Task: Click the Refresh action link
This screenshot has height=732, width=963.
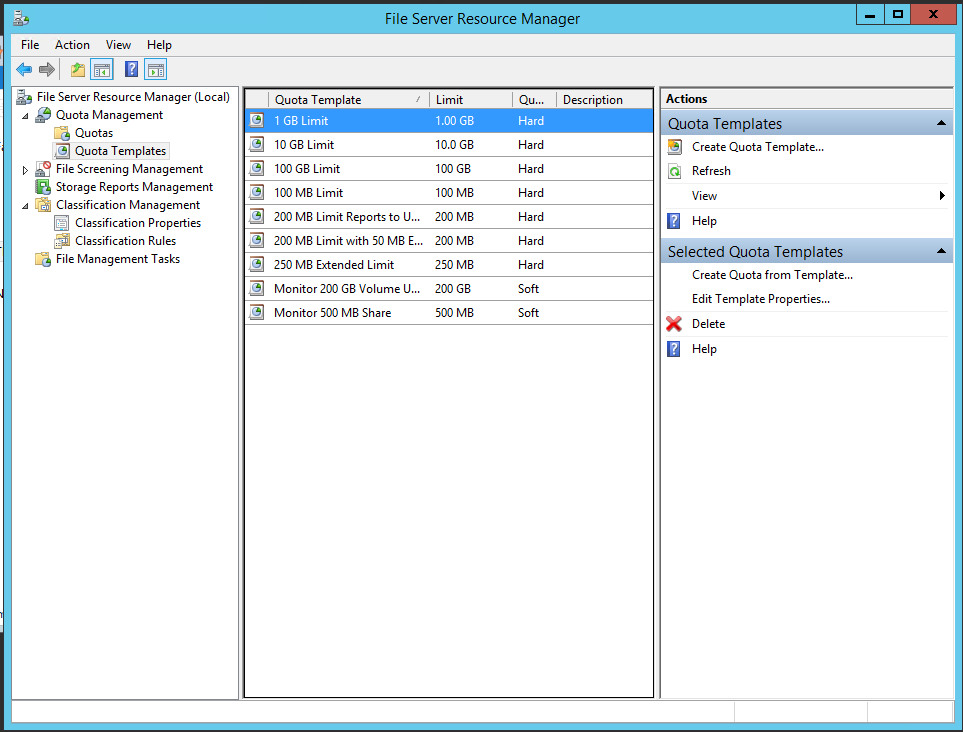Action: click(711, 171)
